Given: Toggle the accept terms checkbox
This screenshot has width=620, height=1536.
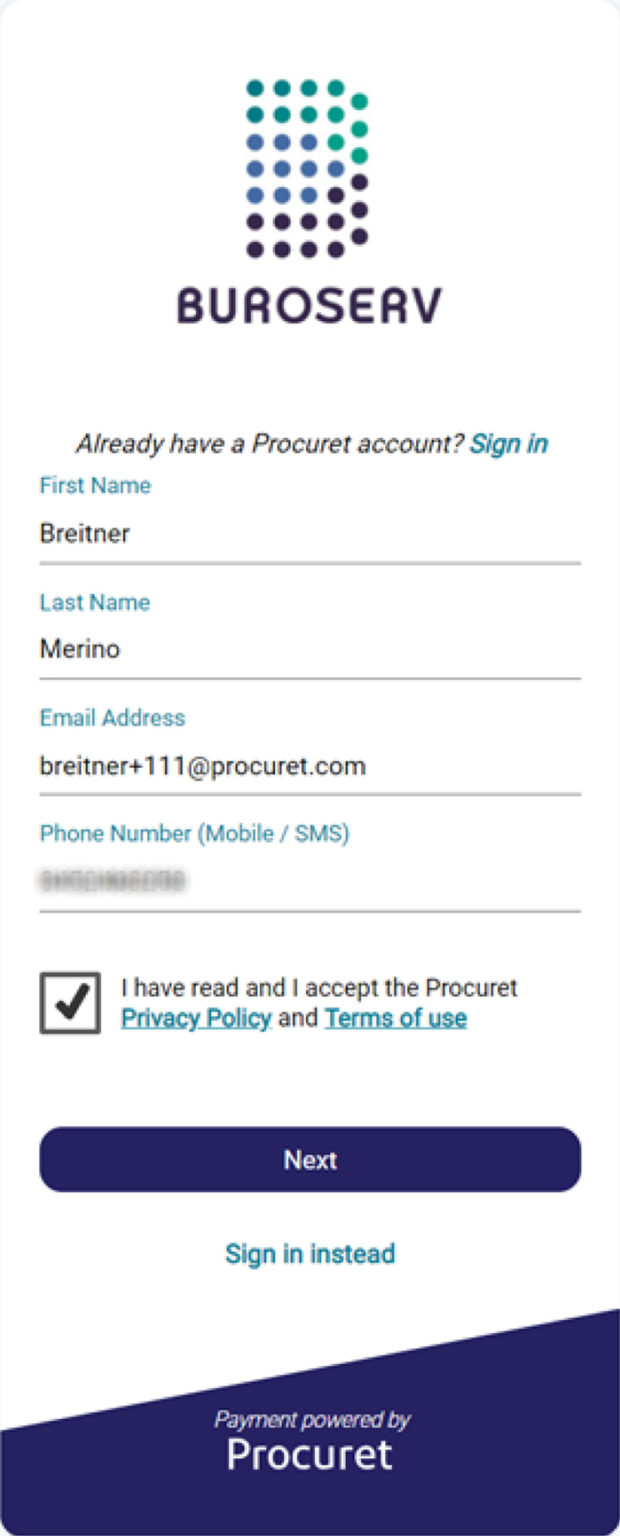Looking at the screenshot, I should point(70,1003).
